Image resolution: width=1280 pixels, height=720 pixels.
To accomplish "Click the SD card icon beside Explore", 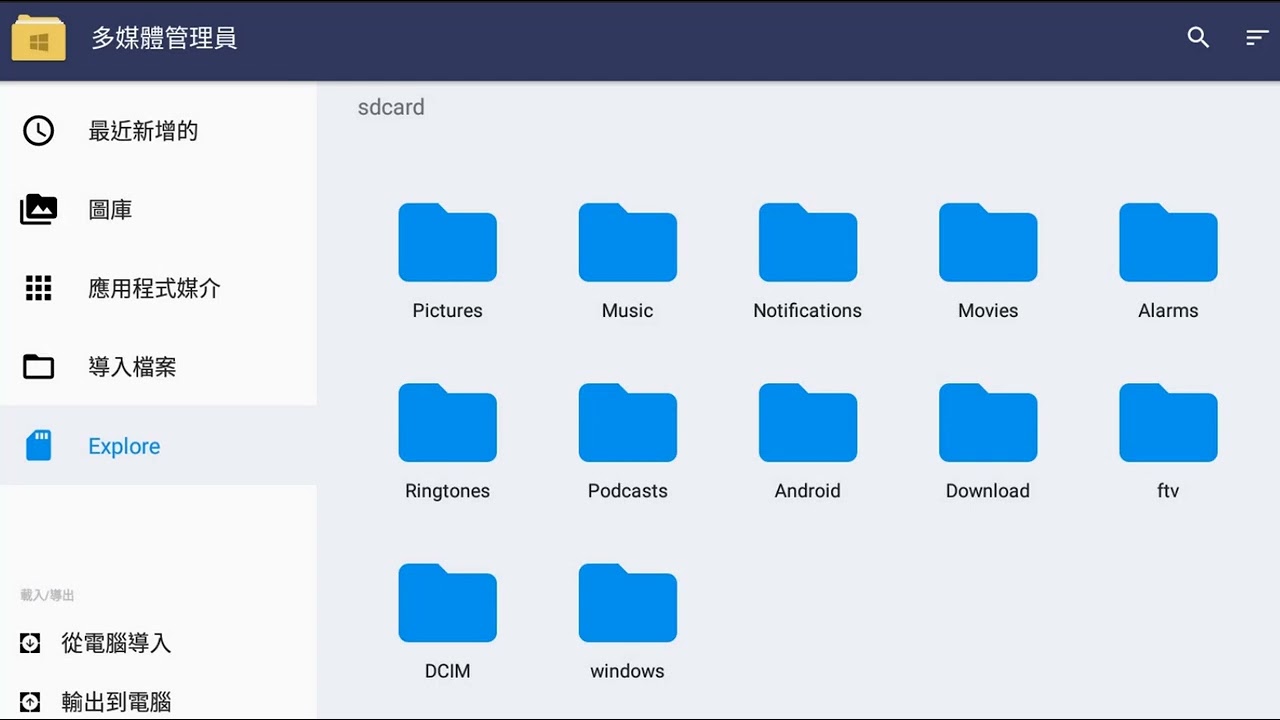I will click(39, 446).
